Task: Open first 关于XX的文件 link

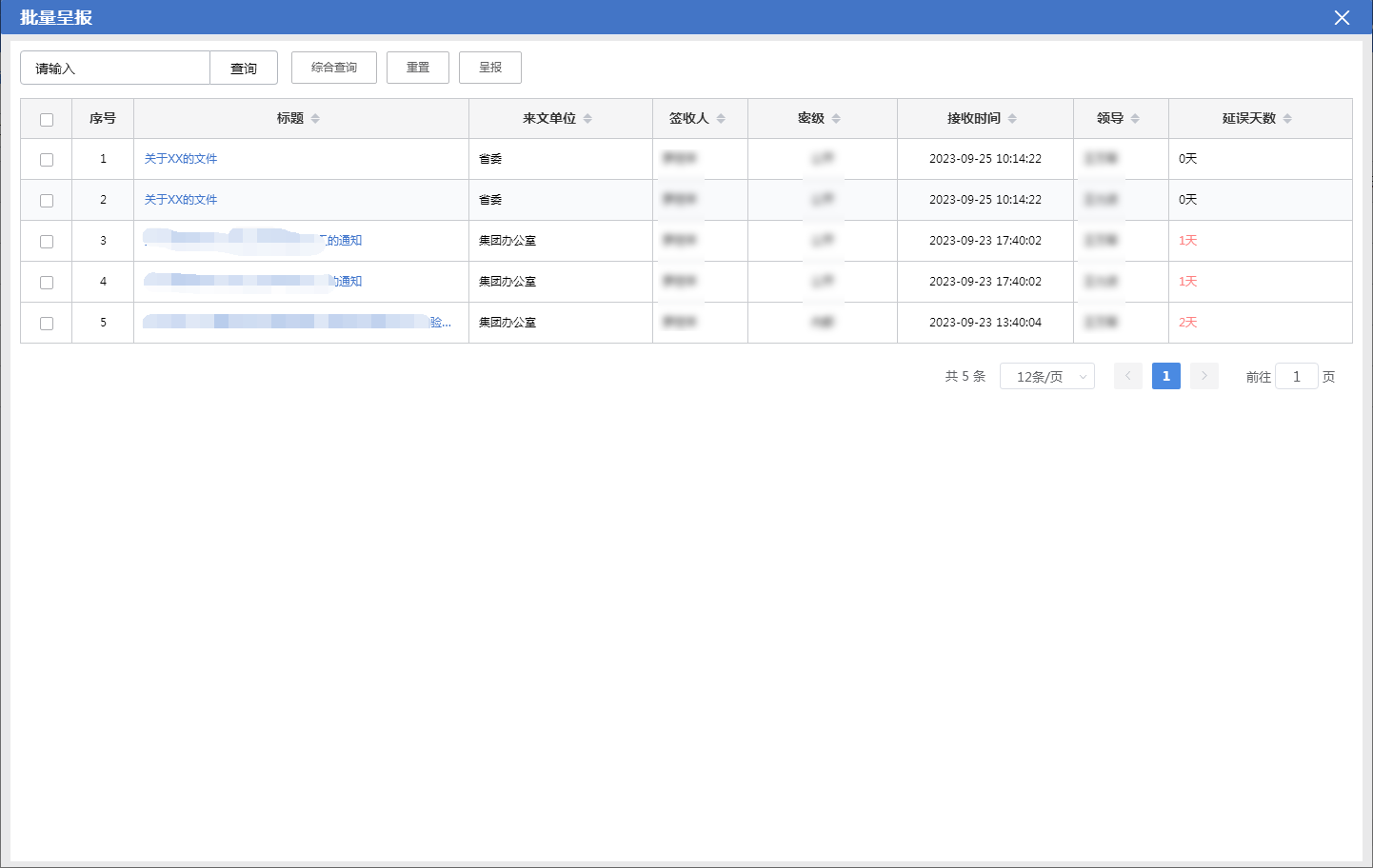Action: pos(181,159)
